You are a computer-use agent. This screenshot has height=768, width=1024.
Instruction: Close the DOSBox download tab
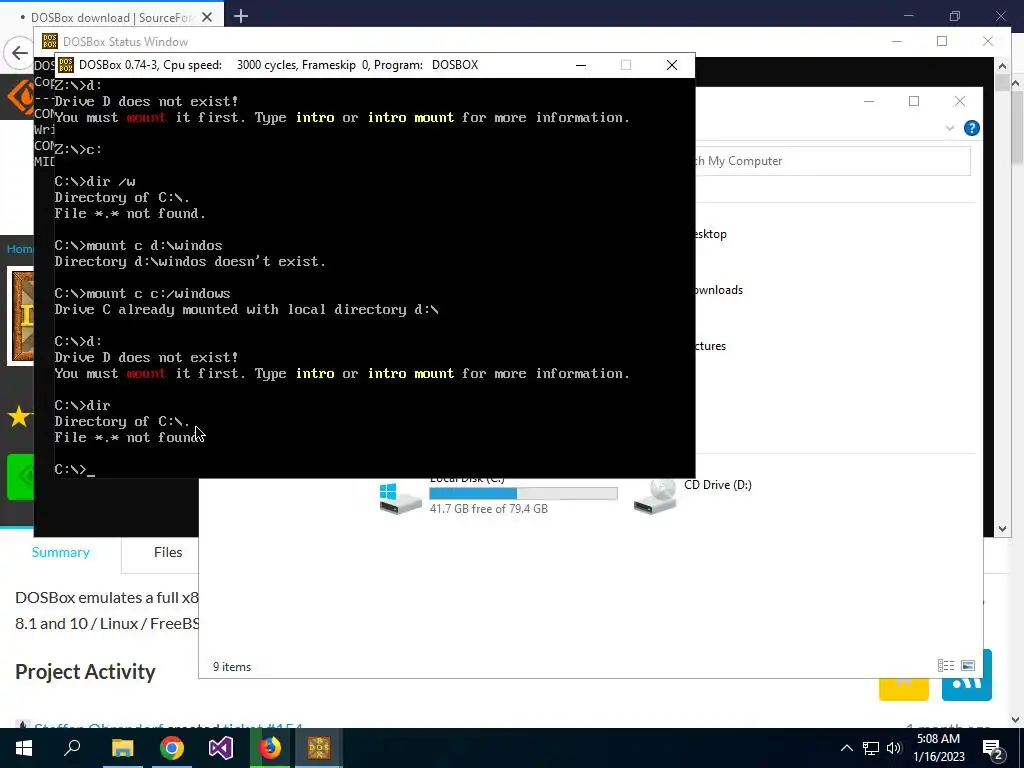[207, 17]
